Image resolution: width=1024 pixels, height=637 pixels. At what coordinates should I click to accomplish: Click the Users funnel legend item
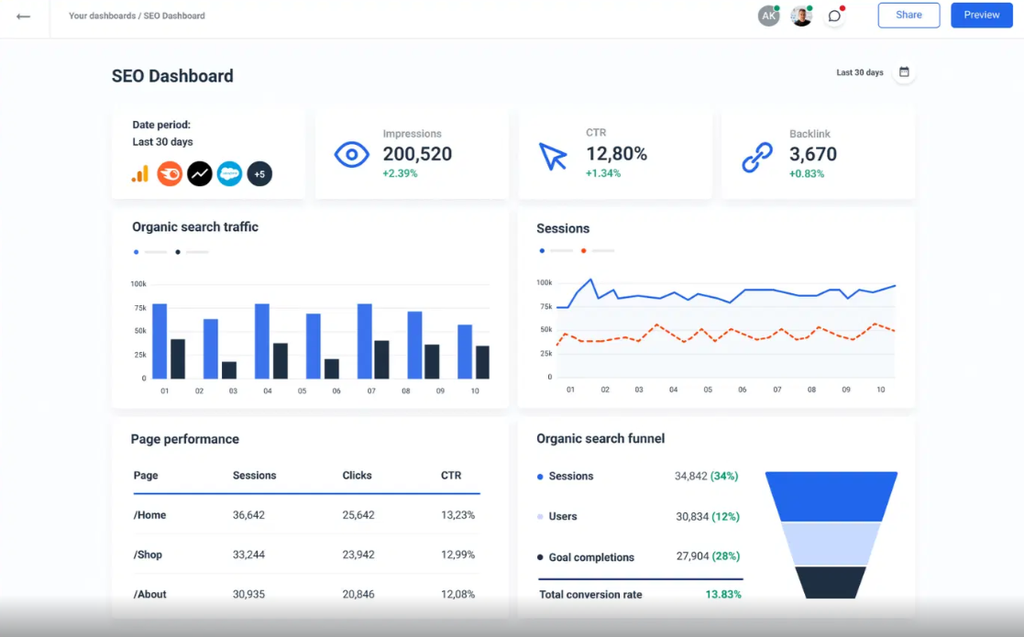557,516
